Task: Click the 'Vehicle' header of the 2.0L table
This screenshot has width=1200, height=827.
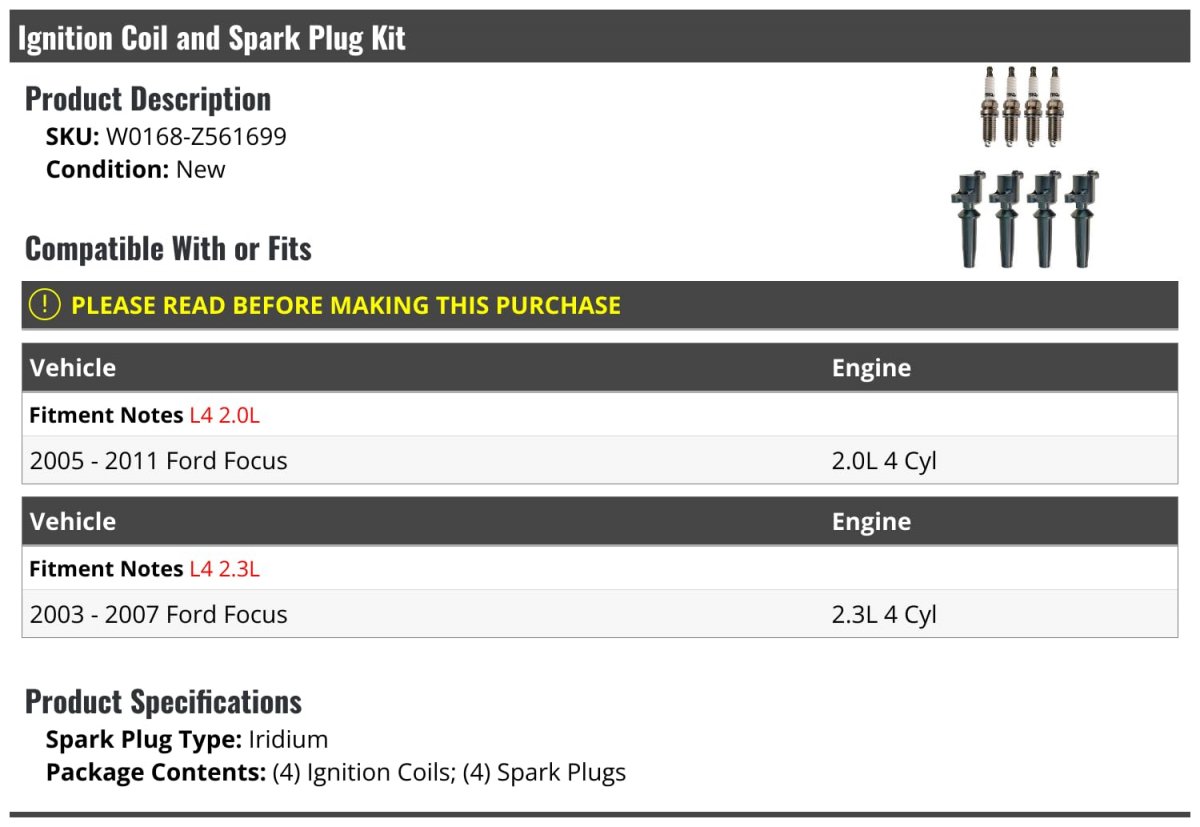Action: click(73, 368)
